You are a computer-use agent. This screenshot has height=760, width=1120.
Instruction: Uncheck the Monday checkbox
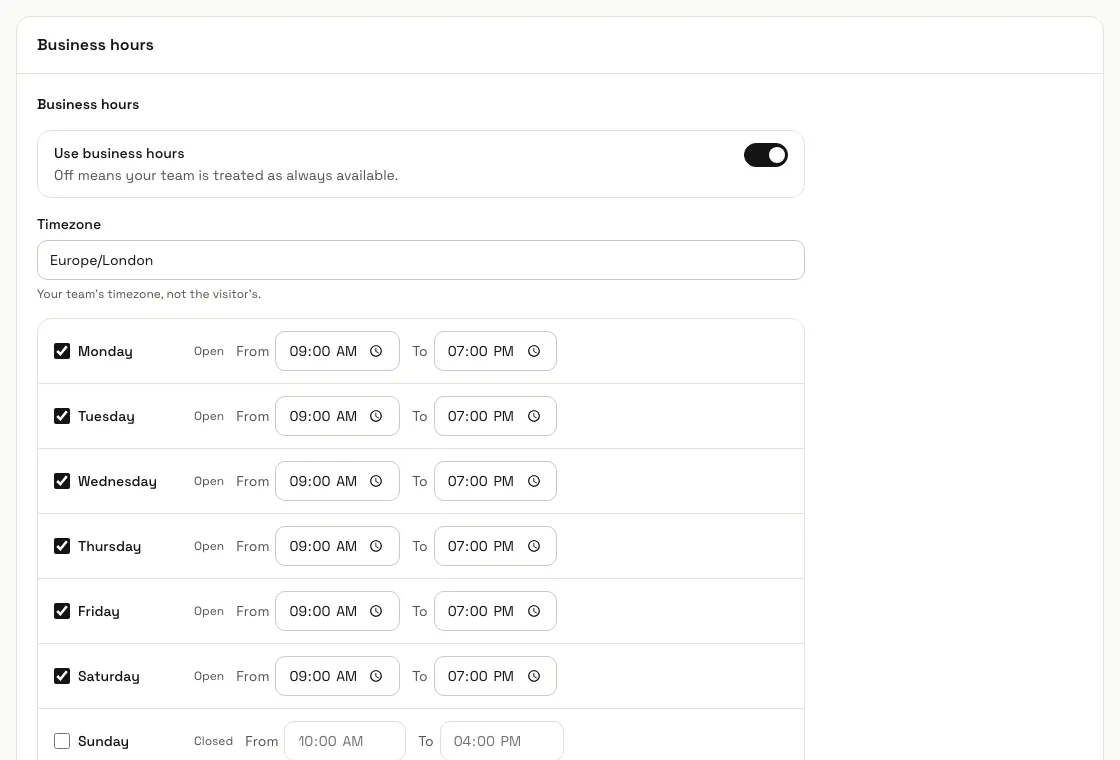tap(62, 351)
